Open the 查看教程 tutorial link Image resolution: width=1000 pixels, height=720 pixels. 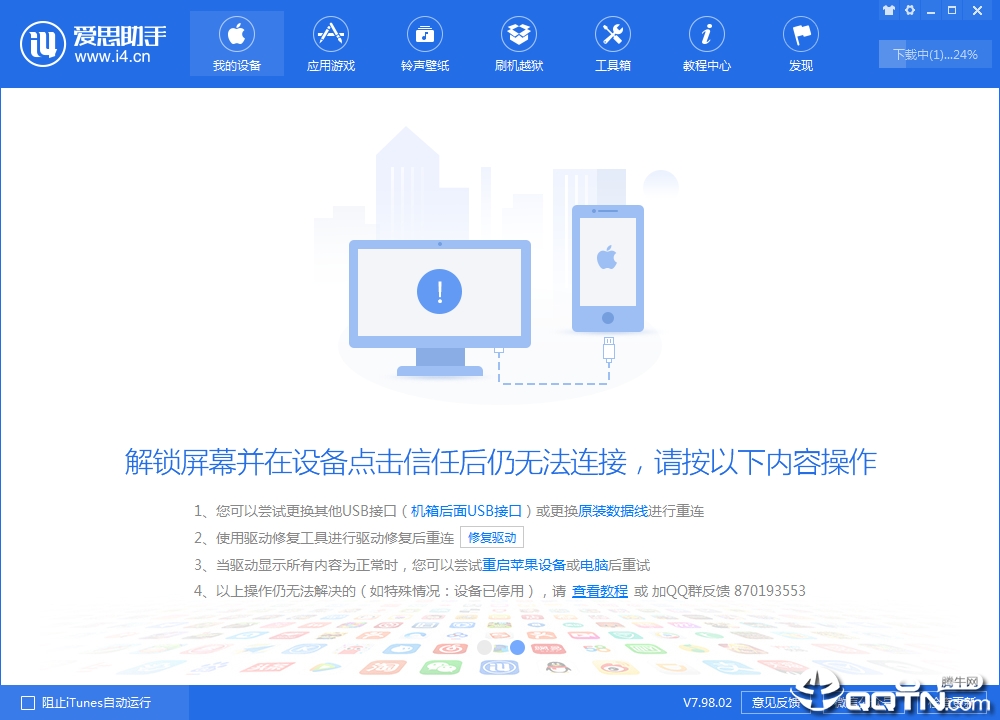coord(600,591)
